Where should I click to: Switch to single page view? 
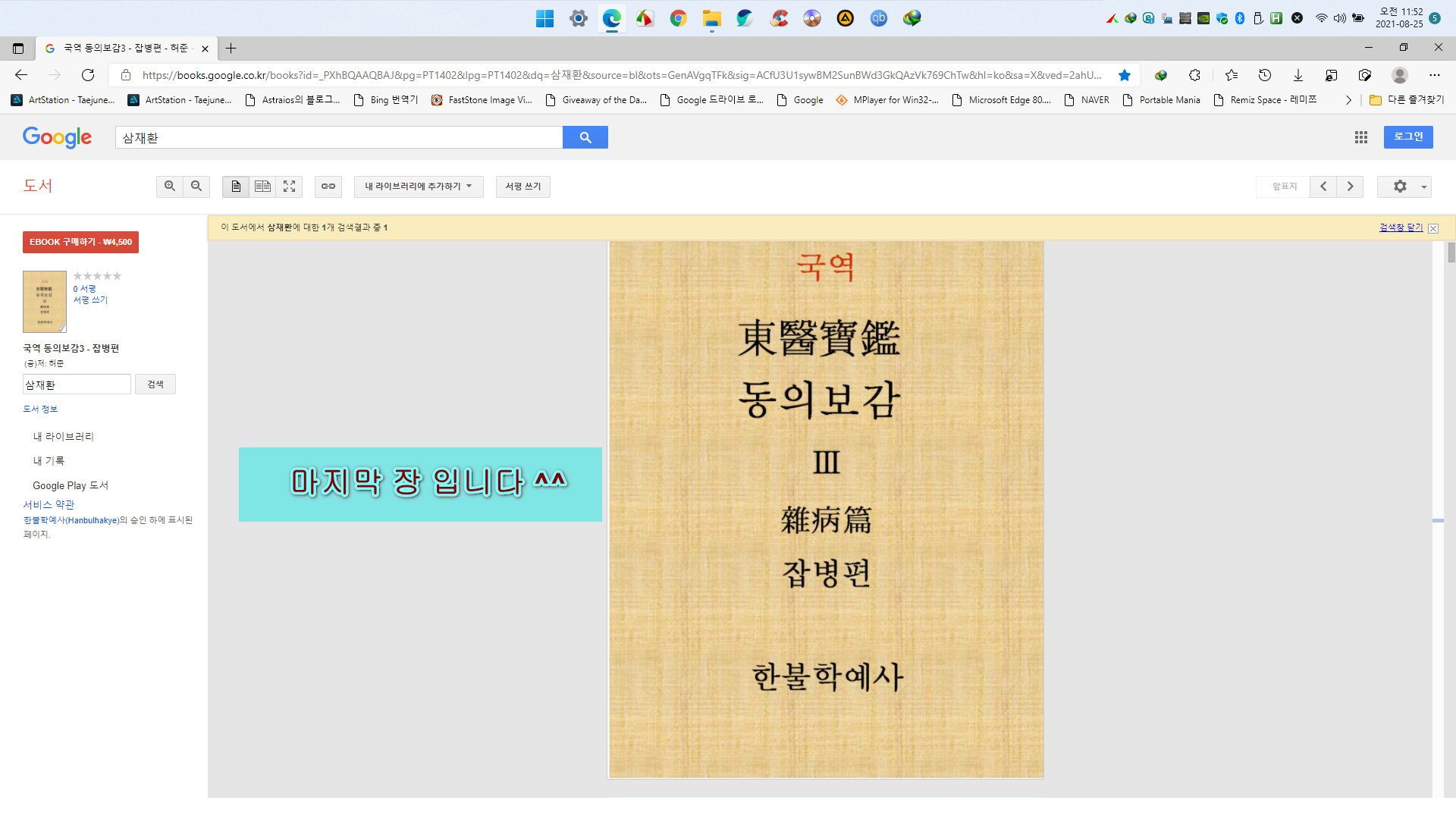[236, 187]
